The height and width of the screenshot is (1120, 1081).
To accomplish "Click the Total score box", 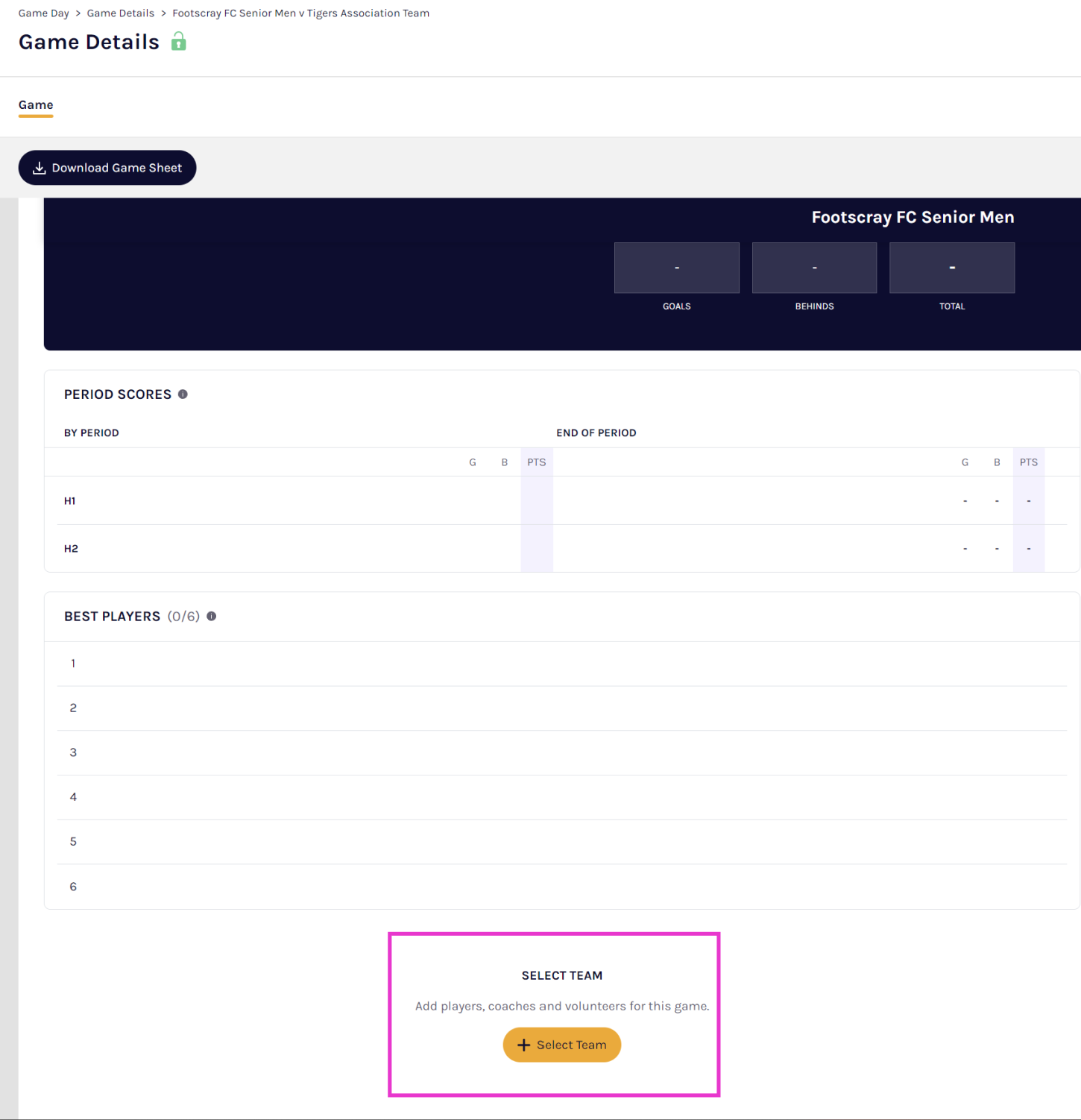I will pyautogui.click(x=951, y=268).
